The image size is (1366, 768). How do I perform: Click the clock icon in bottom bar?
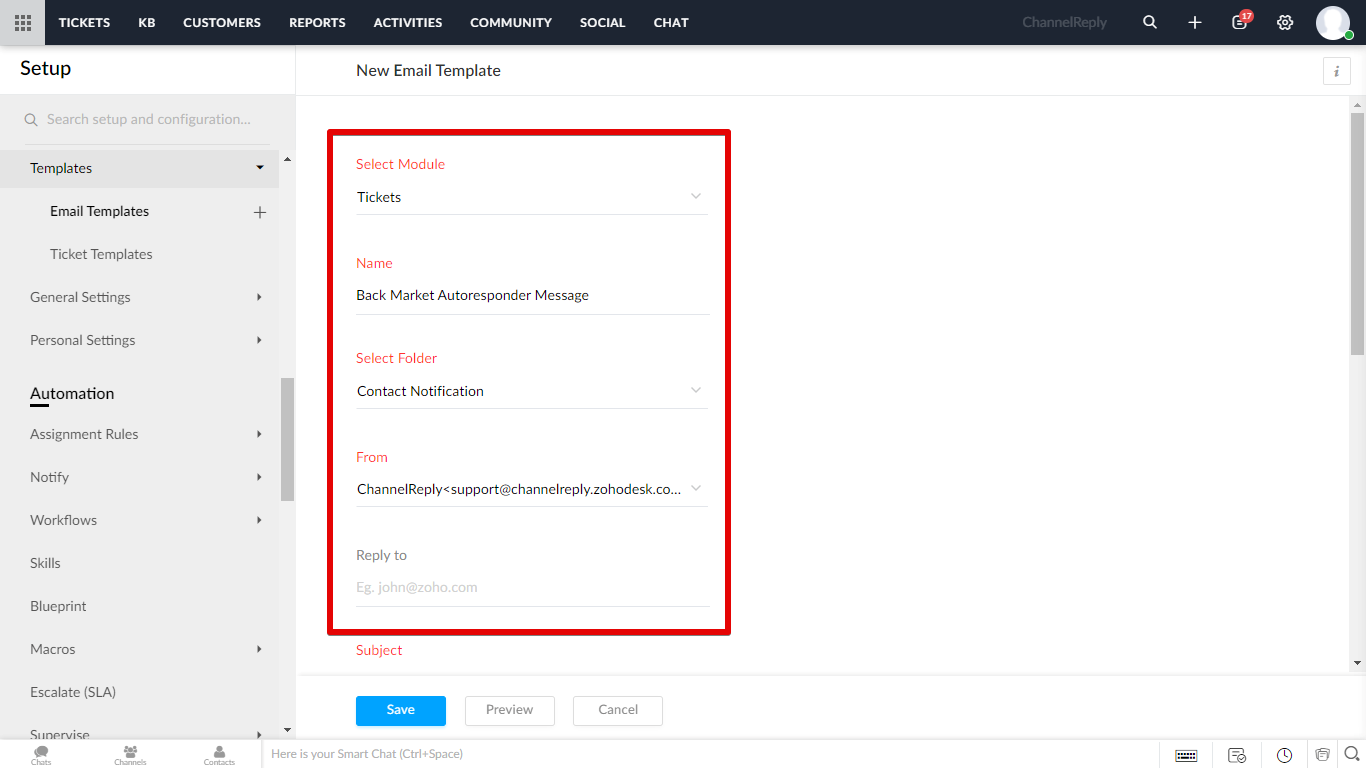point(1285,755)
